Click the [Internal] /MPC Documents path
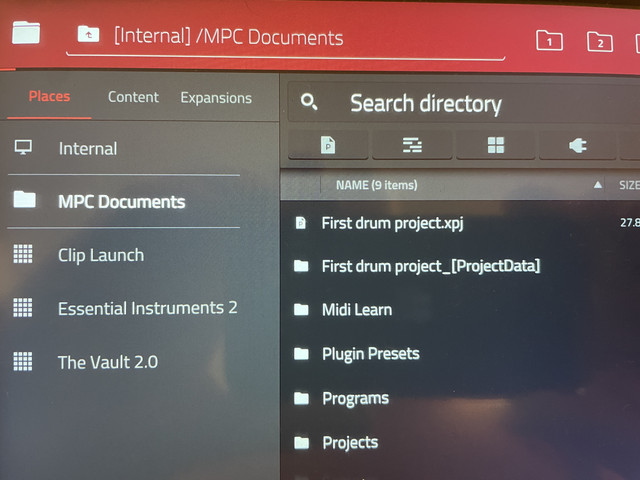Screen dimensions: 640x480 tap(229, 37)
